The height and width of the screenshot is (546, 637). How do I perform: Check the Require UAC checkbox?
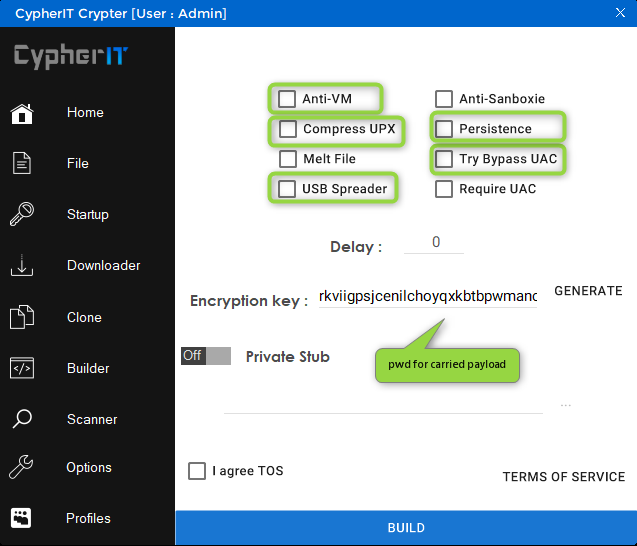point(444,189)
